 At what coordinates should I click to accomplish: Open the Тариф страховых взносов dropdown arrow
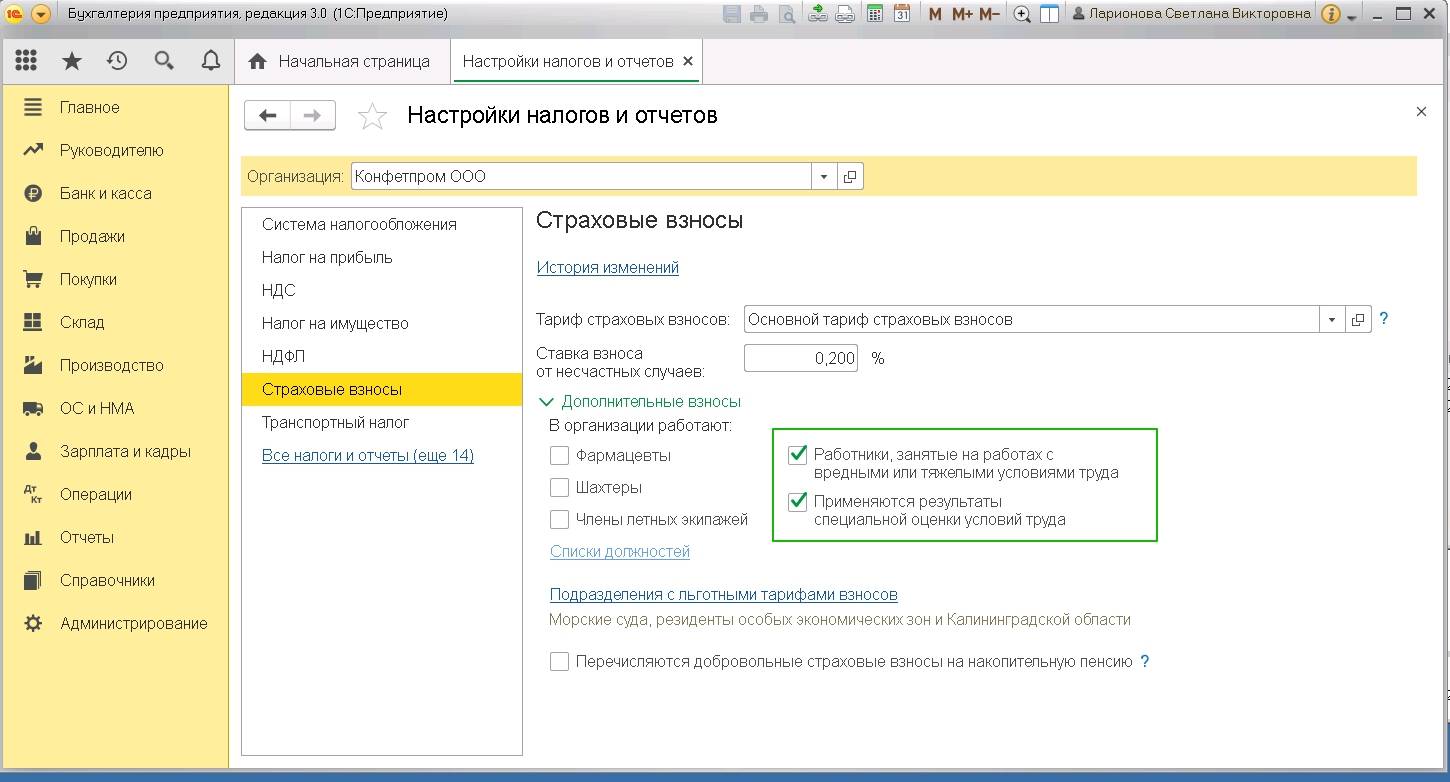[1332, 320]
